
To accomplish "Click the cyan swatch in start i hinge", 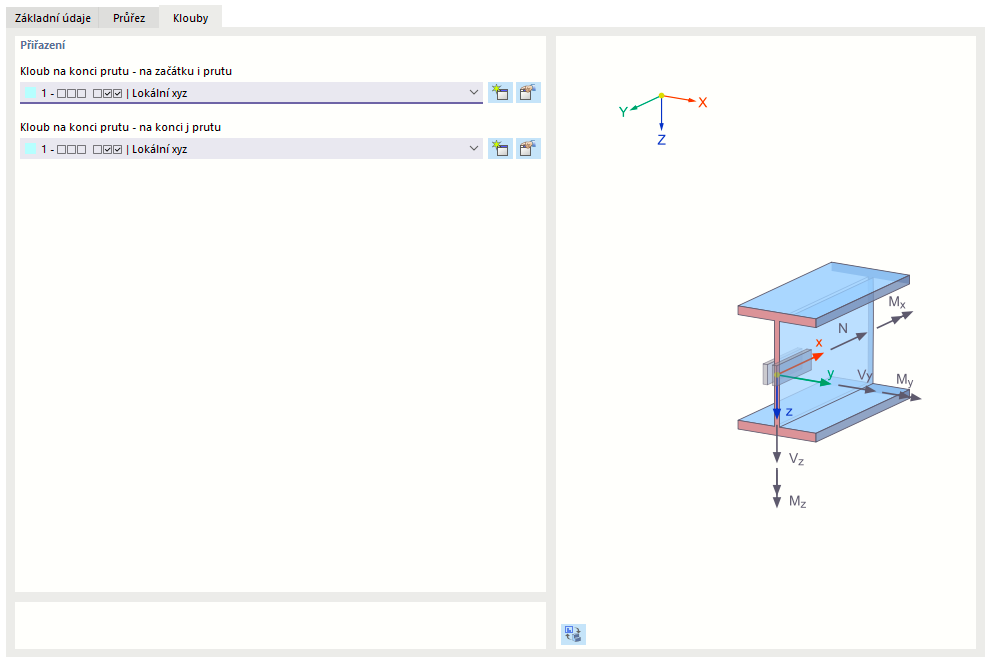I will point(30,93).
